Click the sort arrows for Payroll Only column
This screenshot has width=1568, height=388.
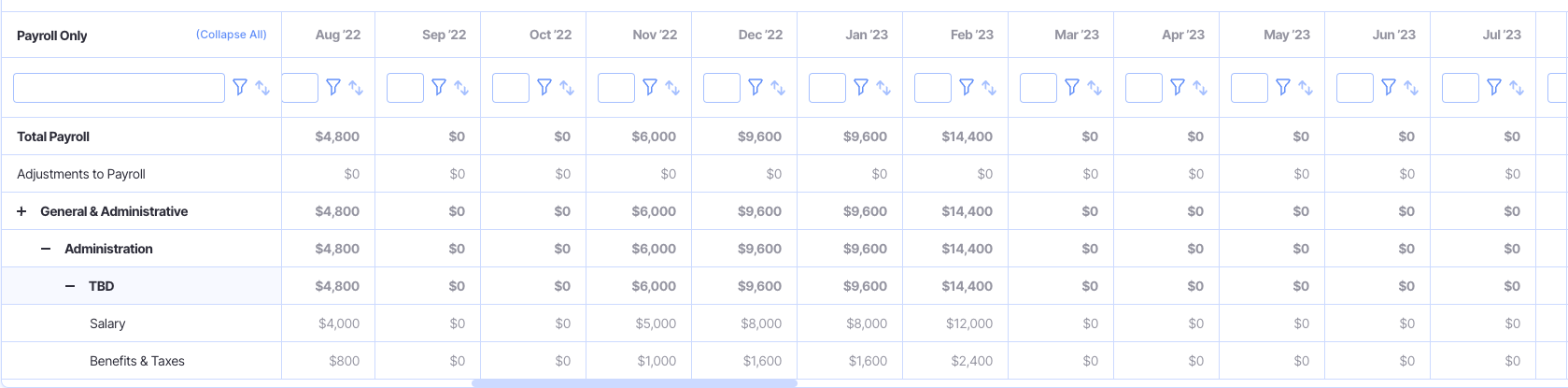262,88
